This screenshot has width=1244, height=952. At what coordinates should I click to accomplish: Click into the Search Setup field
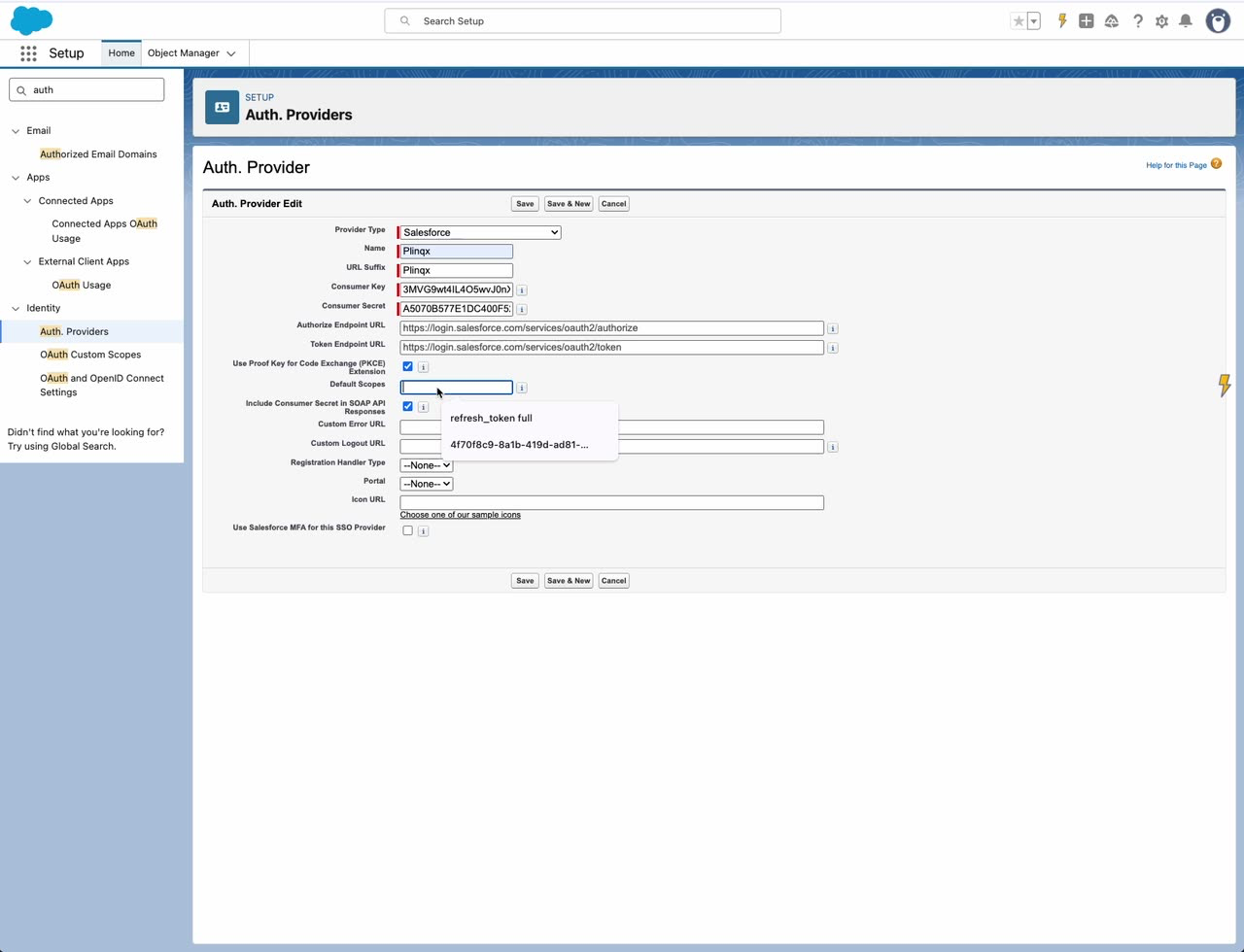point(583,20)
